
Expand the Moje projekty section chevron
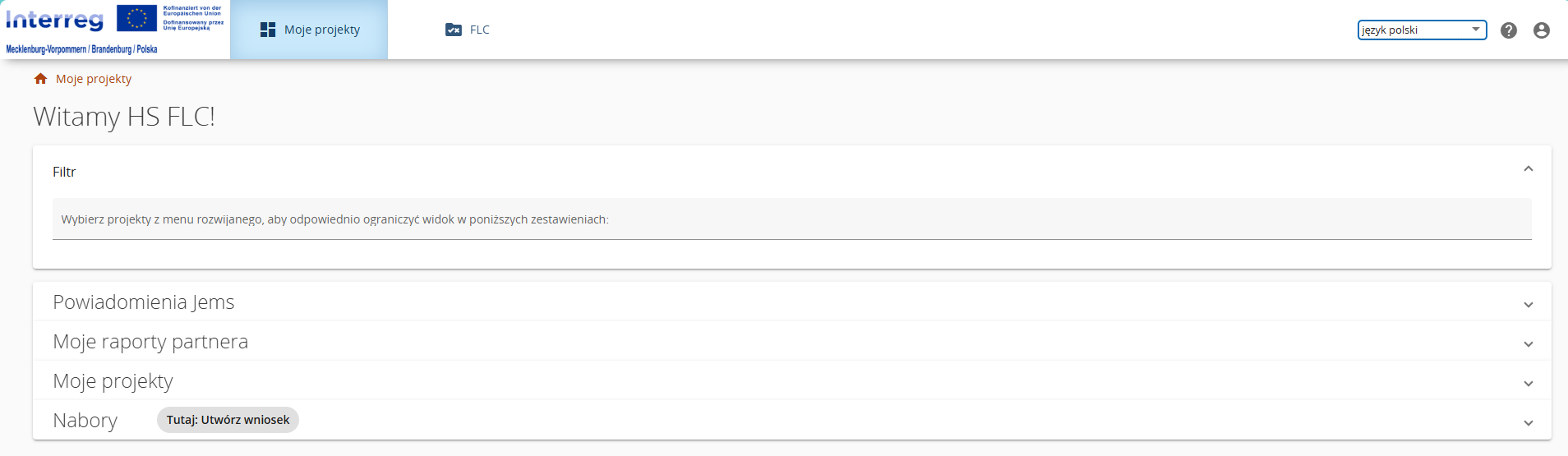[1529, 384]
